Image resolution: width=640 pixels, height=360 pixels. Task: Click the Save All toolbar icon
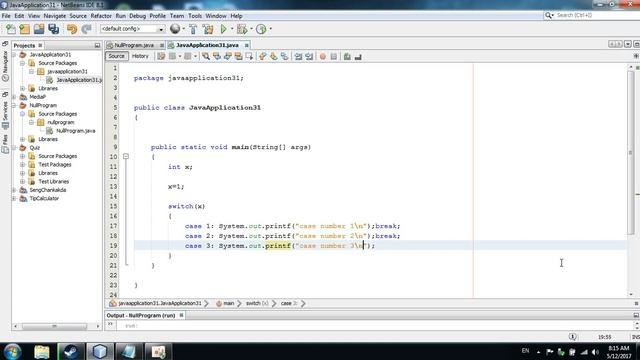coord(53,29)
